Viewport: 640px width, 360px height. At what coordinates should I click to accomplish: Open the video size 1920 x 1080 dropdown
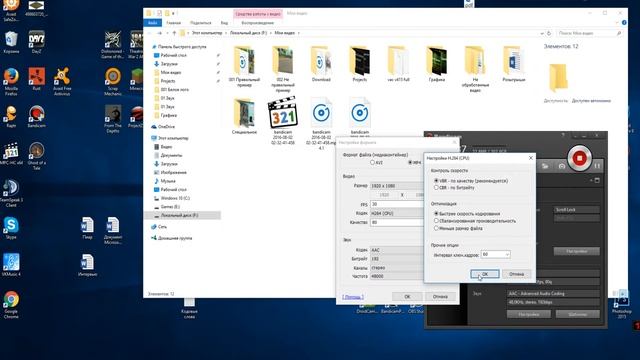coord(397,186)
